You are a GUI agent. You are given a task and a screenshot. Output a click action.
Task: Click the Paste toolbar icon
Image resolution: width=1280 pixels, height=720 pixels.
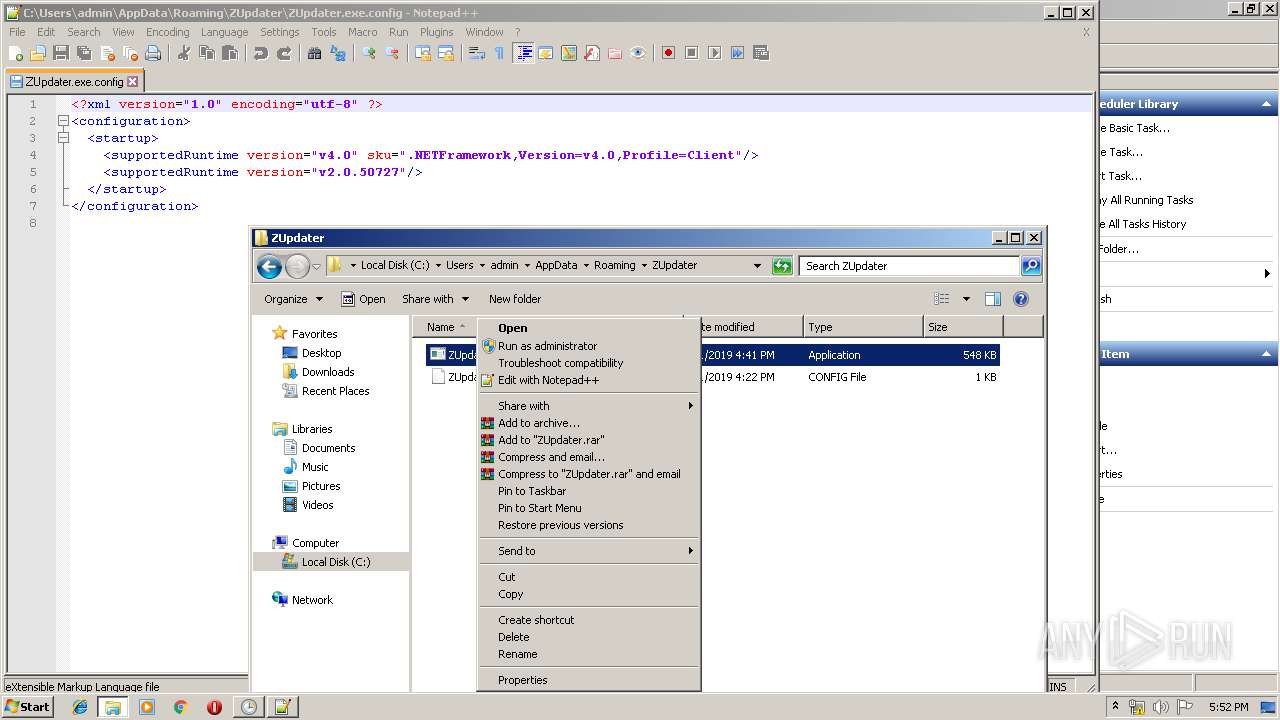tap(230, 53)
